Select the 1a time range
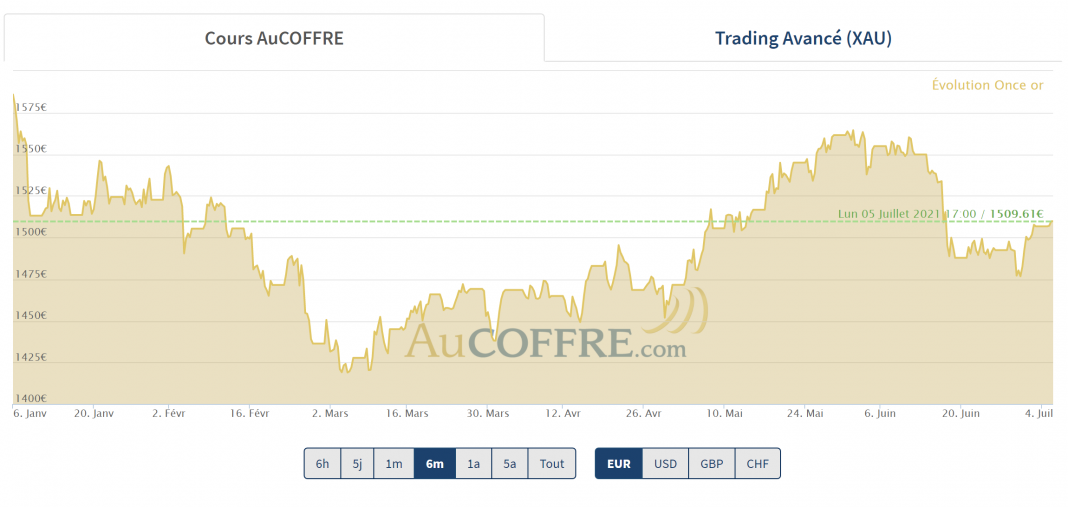The image size is (1068, 507). (x=473, y=463)
